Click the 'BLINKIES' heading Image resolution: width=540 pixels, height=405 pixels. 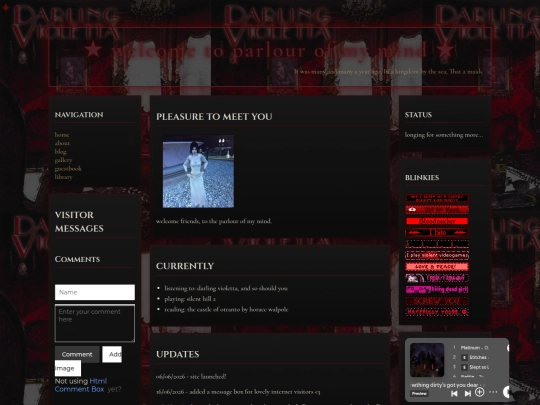click(x=422, y=178)
